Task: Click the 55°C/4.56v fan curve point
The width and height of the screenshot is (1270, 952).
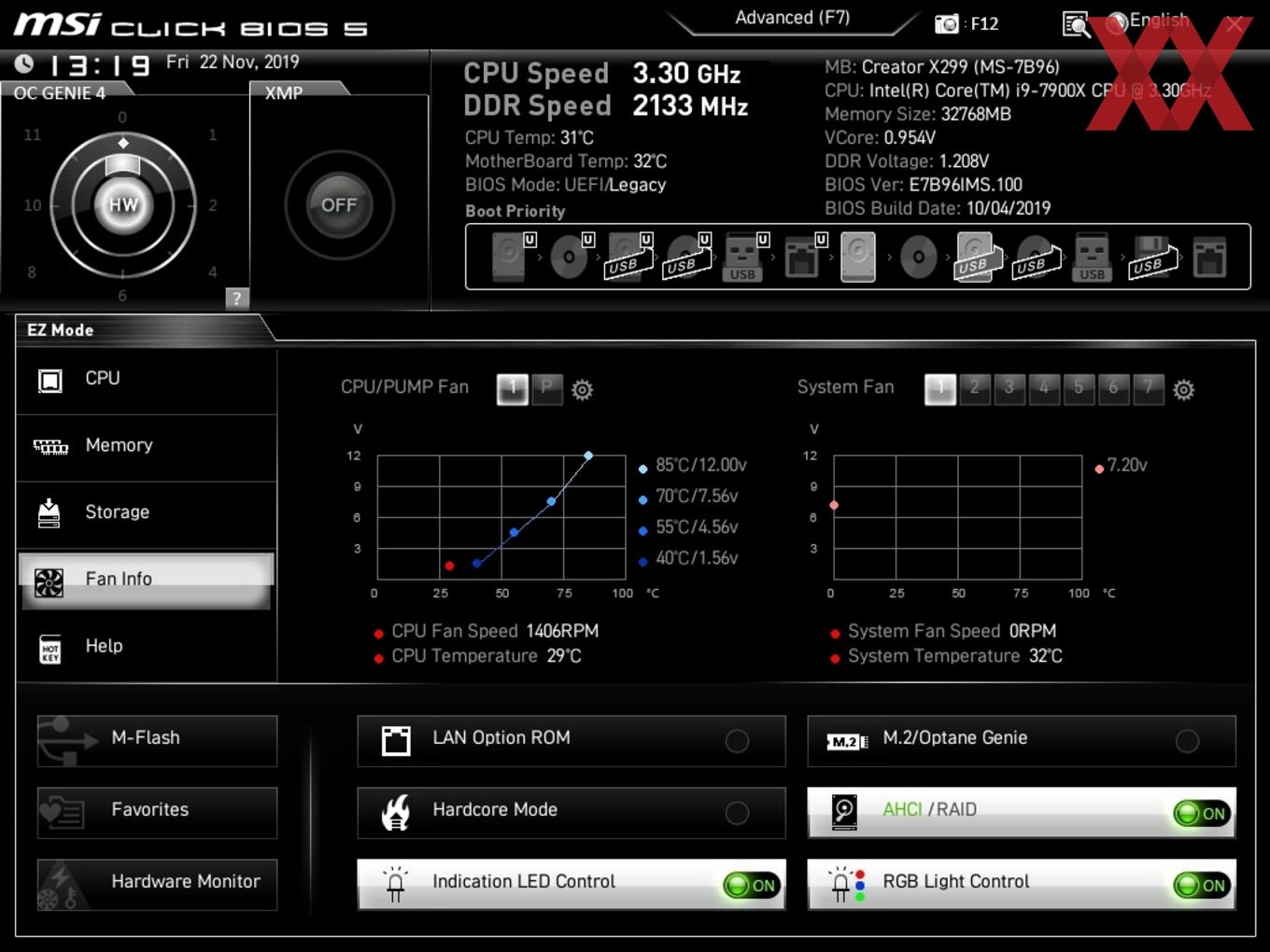Action: coord(514,532)
